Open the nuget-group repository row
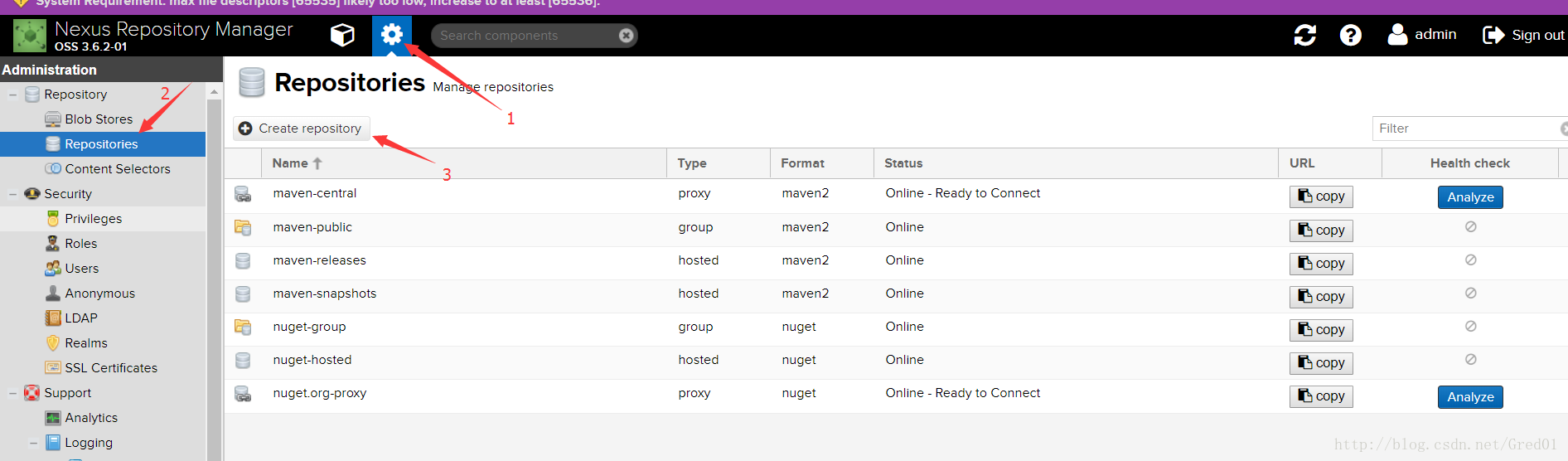 (x=896, y=329)
